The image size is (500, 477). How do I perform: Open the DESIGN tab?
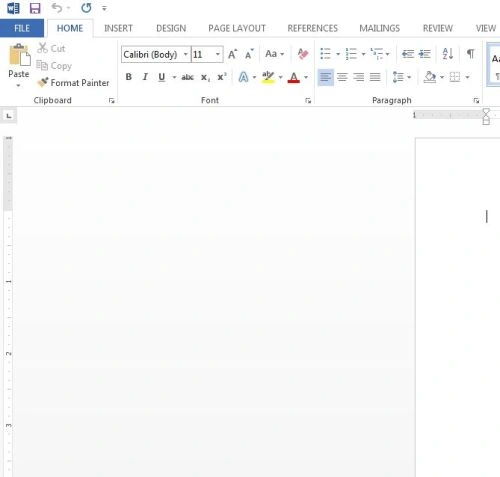click(171, 28)
